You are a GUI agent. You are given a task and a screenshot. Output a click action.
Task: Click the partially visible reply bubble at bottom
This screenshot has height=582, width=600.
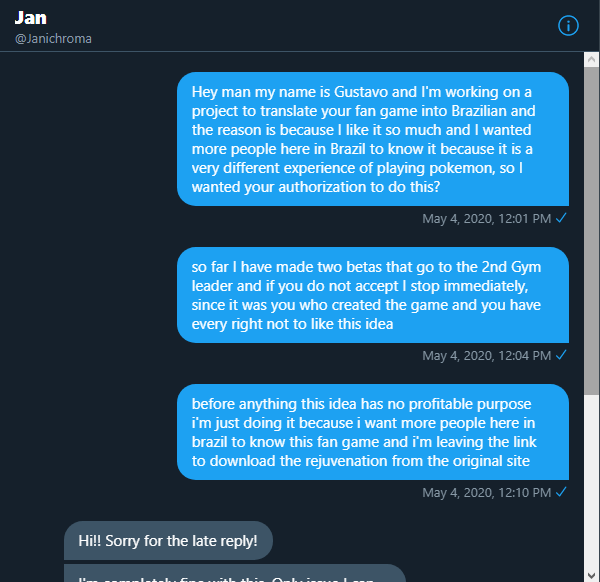235,573
